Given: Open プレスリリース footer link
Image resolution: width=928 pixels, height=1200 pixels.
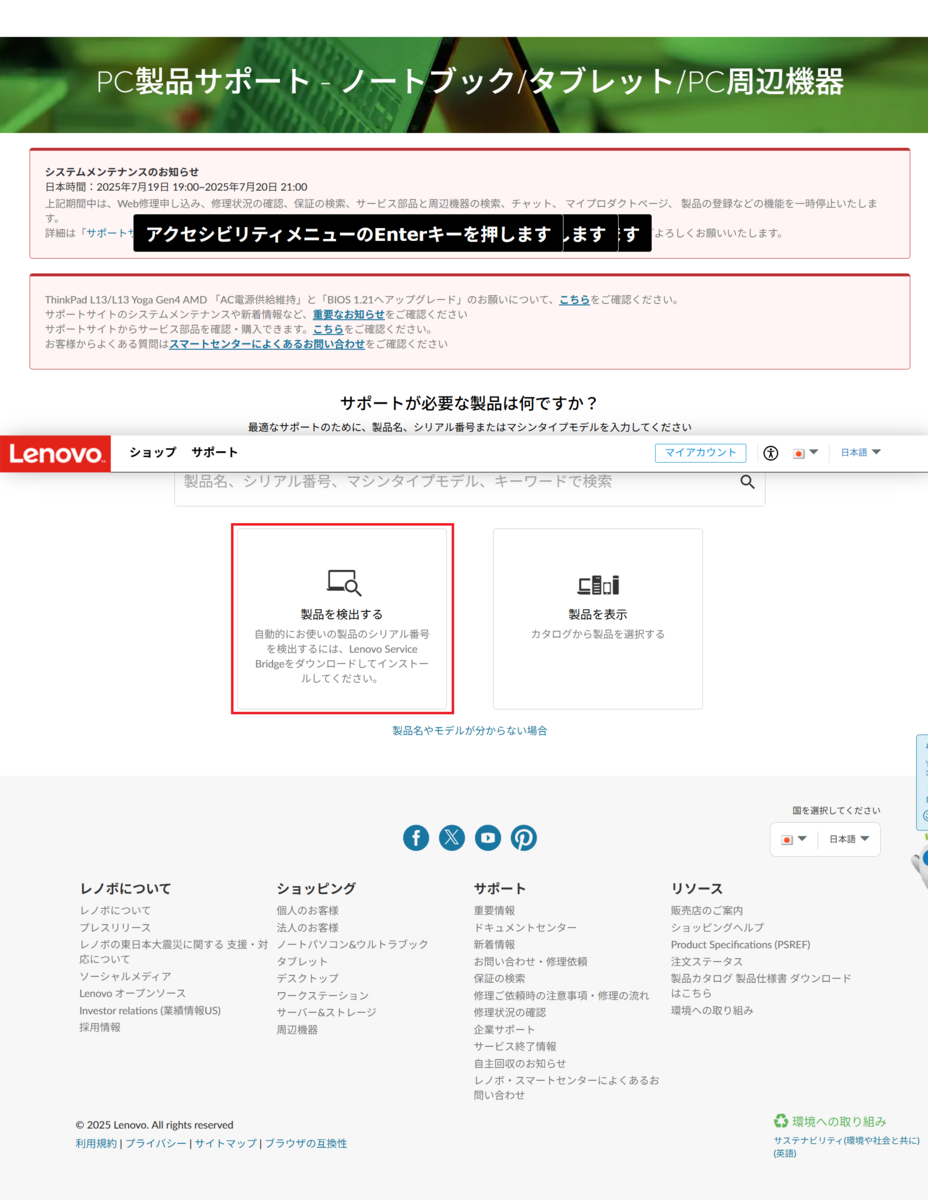Looking at the screenshot, I should (115, 928).
